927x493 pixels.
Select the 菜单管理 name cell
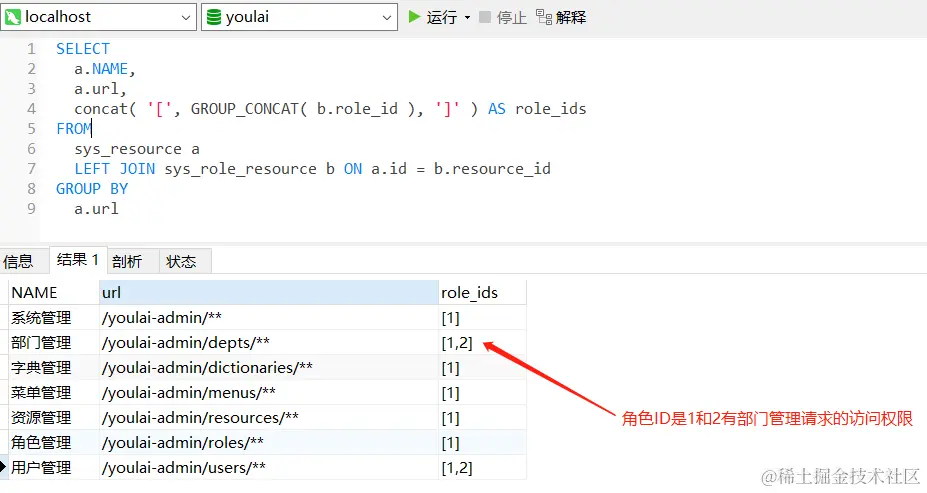(x=54, y=393)
